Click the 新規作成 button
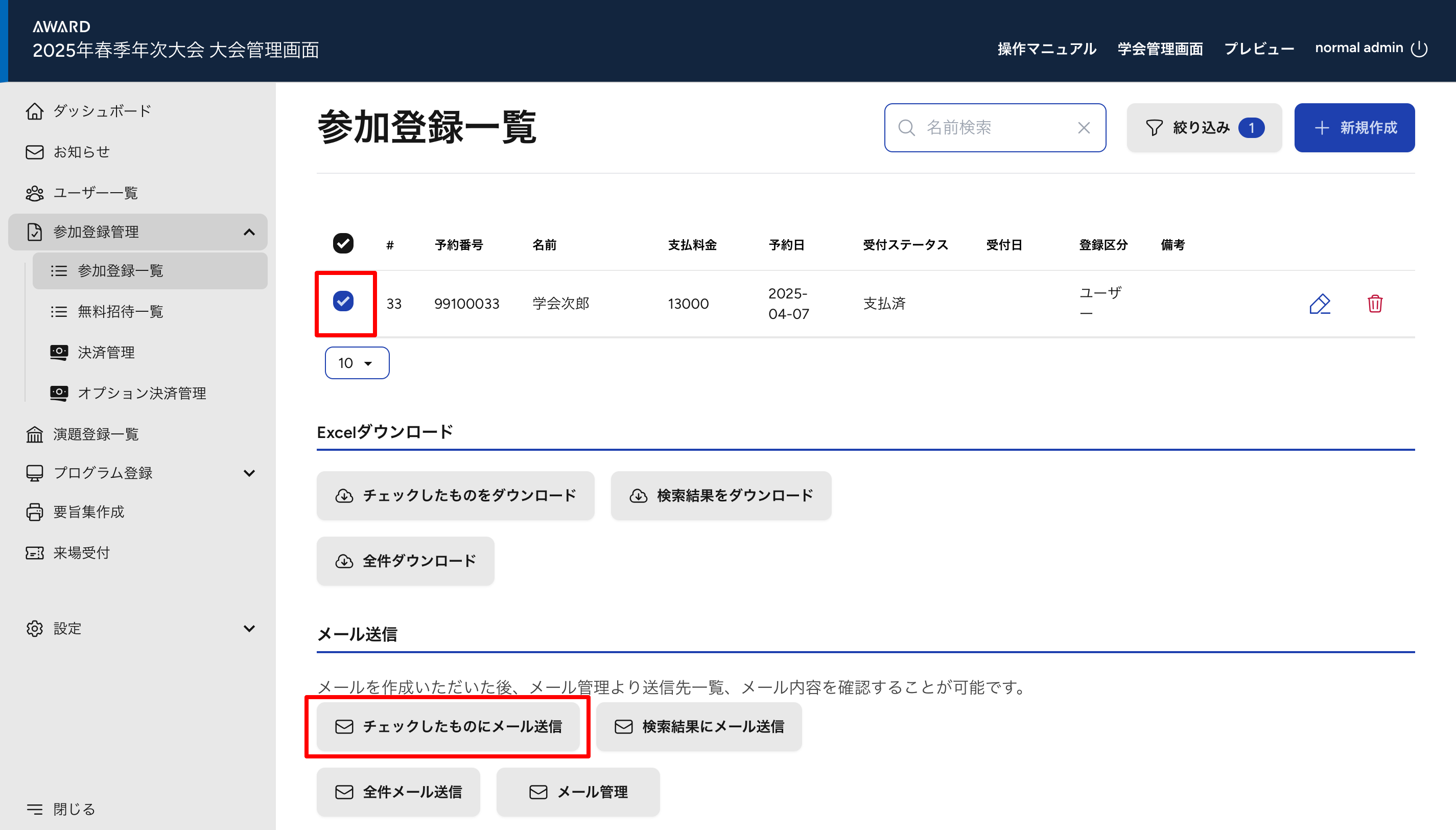Screen dimensions: 1456x830 click(1354, 128)
